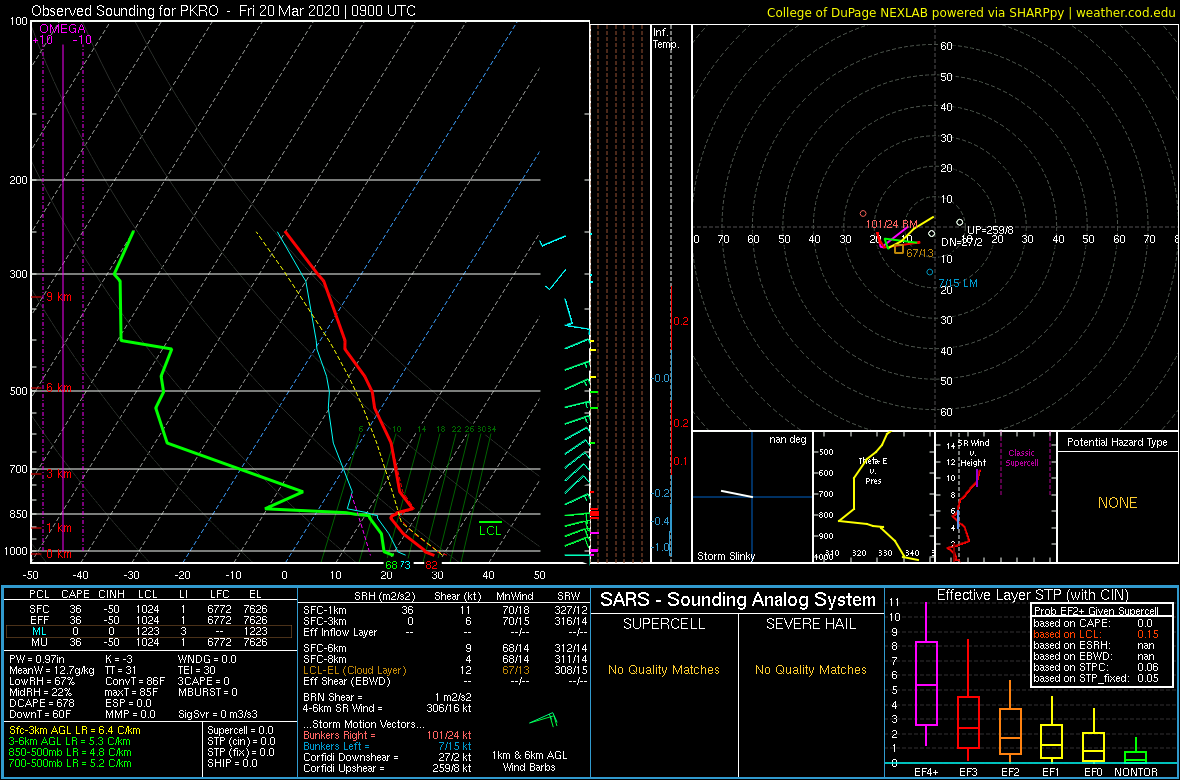Screen dimensions: 1180x780
Task: Click the weather.cod.edu NEXLAB credit text
Action: pos(971,11)
